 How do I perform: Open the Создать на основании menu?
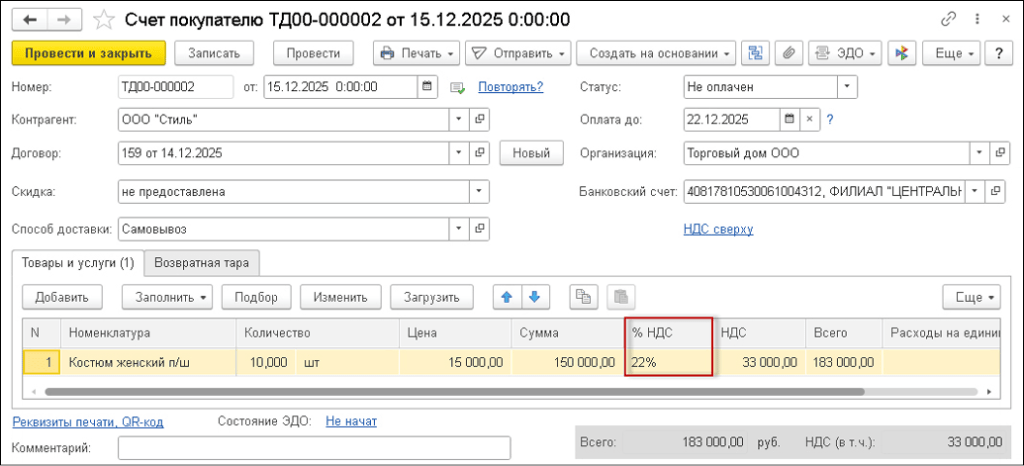pyautogui.click(x=658, y=53)
